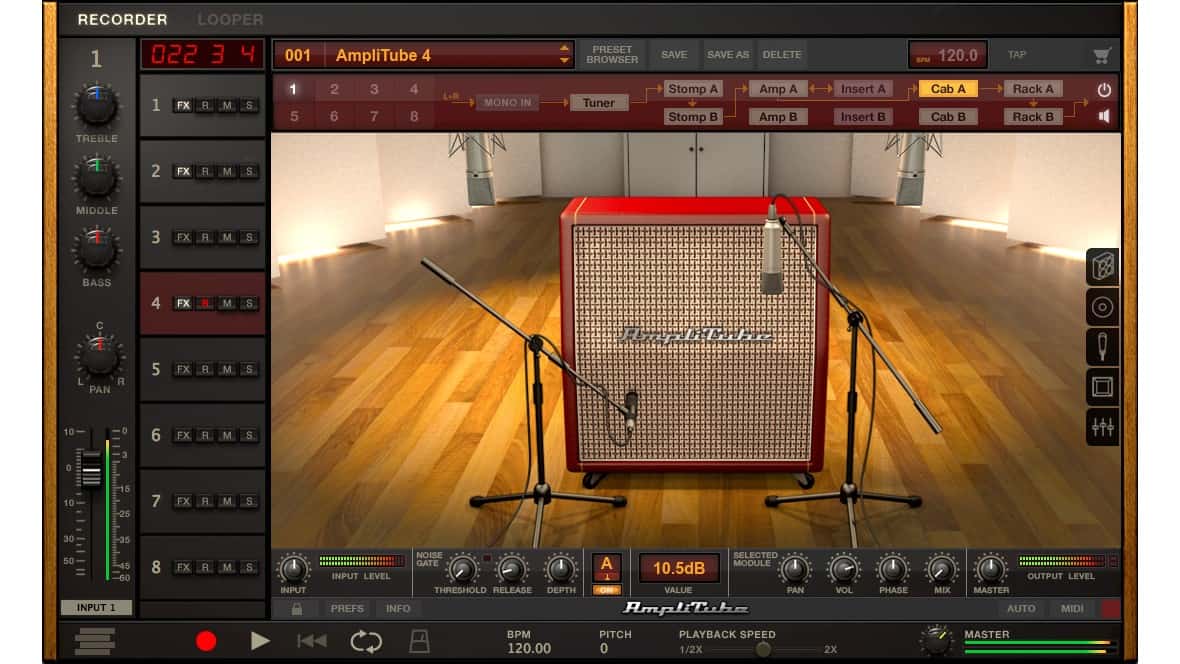Toggle the loop playback icon
The height and width of the screenshot is (664, 1180).
(x=366, y=641)
